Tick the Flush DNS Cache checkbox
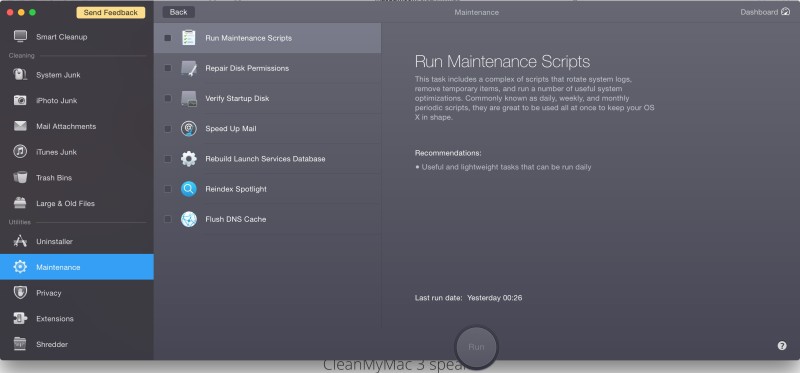 (168, 219)
